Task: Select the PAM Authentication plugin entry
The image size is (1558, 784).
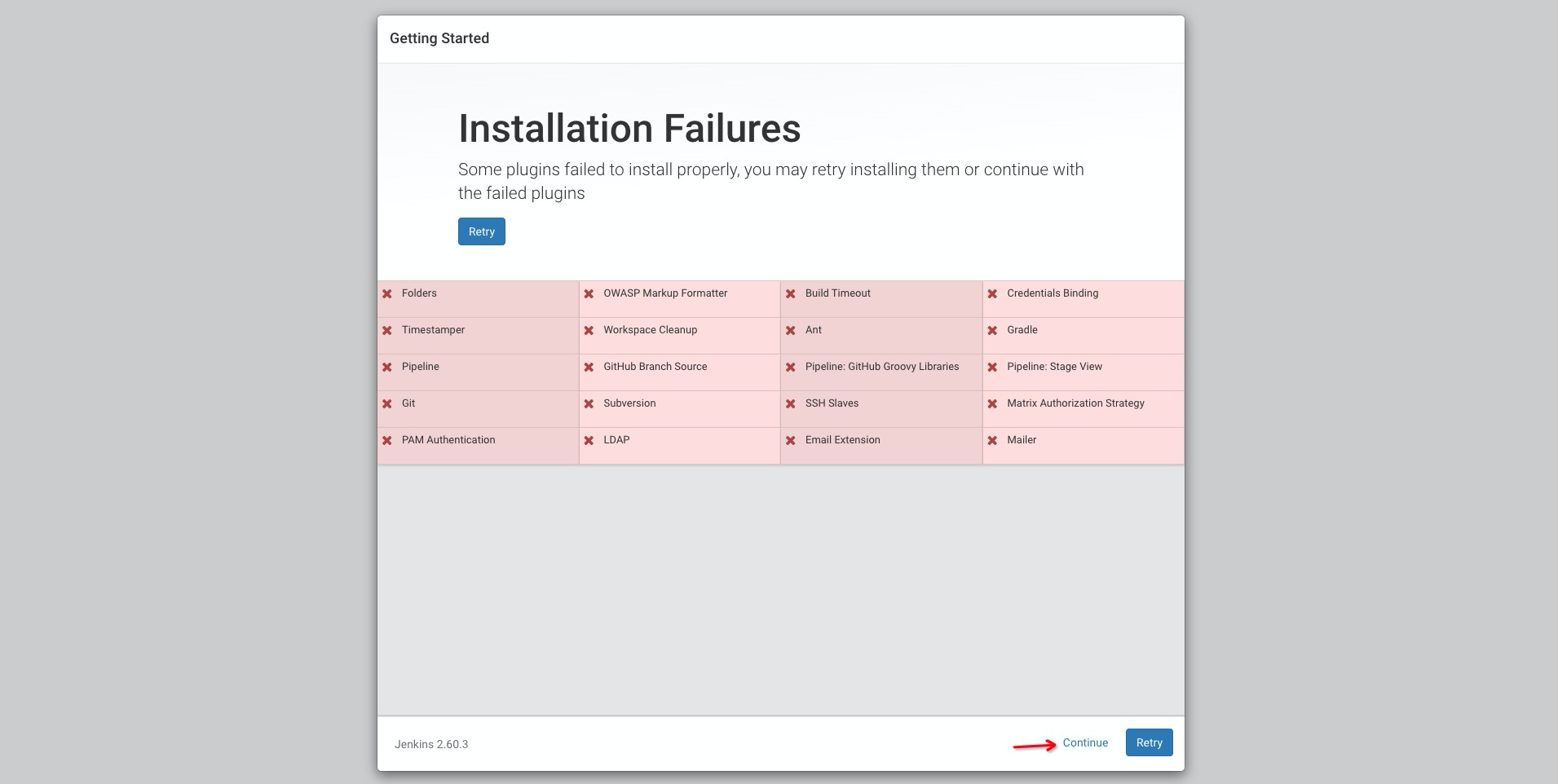Action: point(448,440)
